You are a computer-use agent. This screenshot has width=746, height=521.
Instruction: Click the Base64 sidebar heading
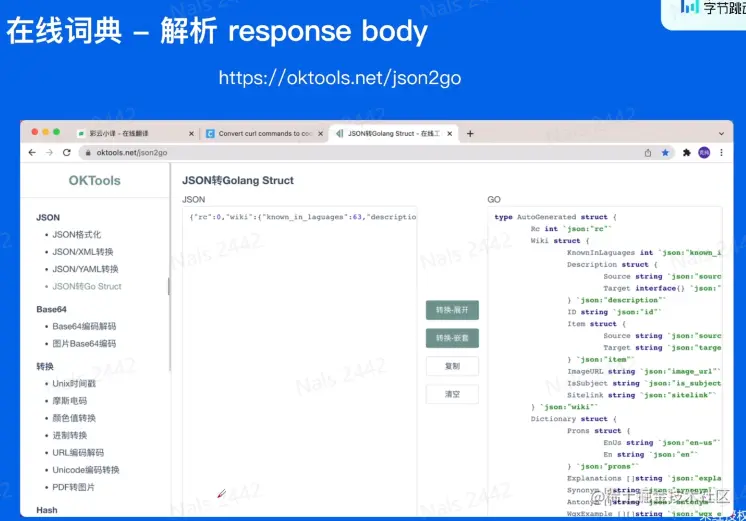pos(51,309)
